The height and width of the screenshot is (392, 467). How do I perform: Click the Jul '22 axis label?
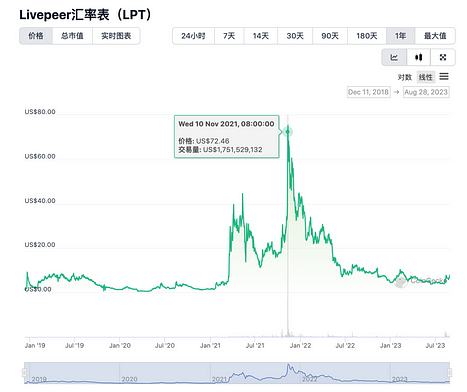pyautogui.click(x=345, y=346)
